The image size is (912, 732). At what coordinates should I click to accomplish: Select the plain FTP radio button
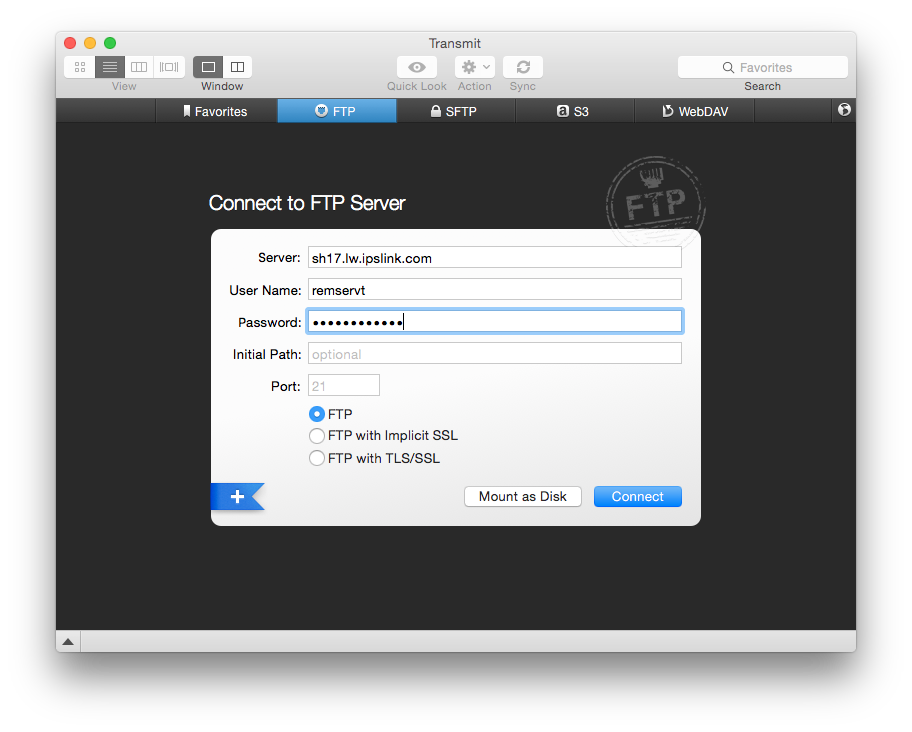tap(317, 414)
